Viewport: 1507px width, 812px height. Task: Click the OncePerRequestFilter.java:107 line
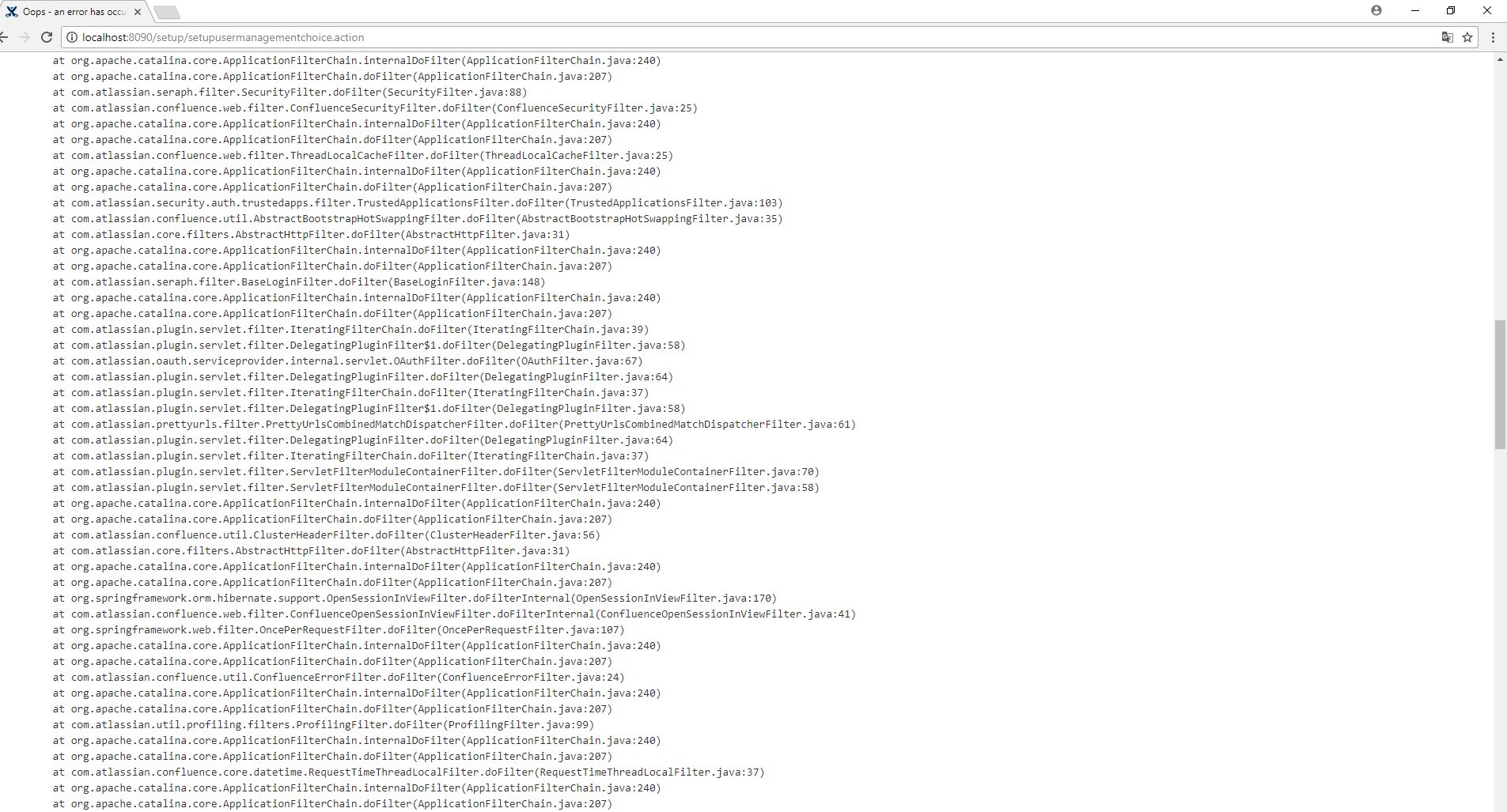(x=339, y=630)
